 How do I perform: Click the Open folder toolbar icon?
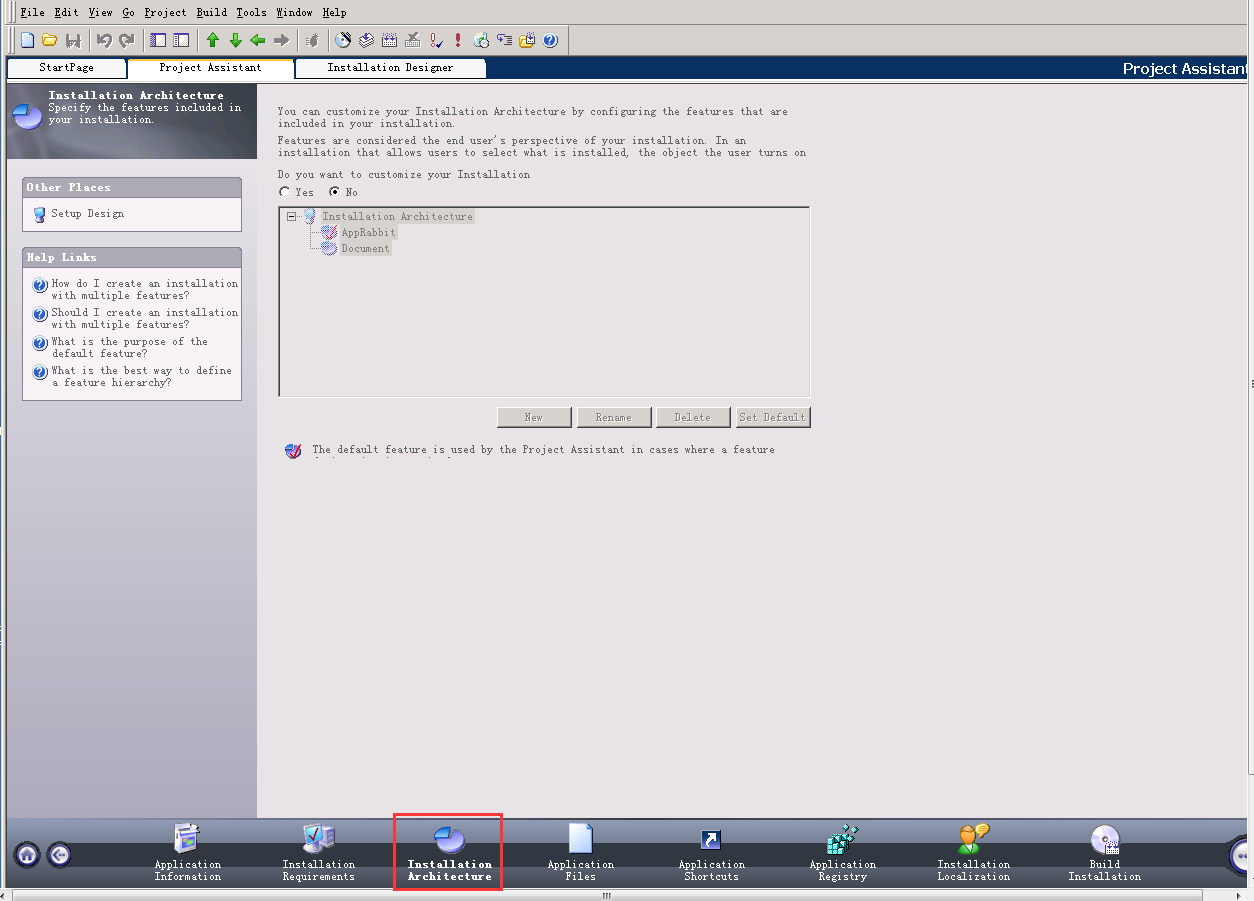pos(49,41)
